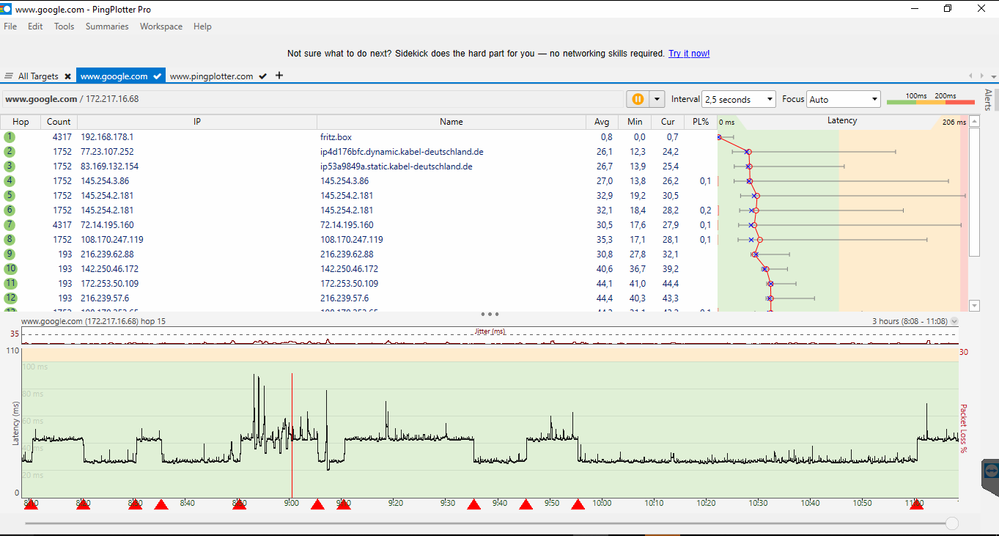The width and height of the screenshot is (999, 536).
Task: Select ip53a9849a.static.kabel-deutschland.de hop name
Action: (x=396, y=166)
